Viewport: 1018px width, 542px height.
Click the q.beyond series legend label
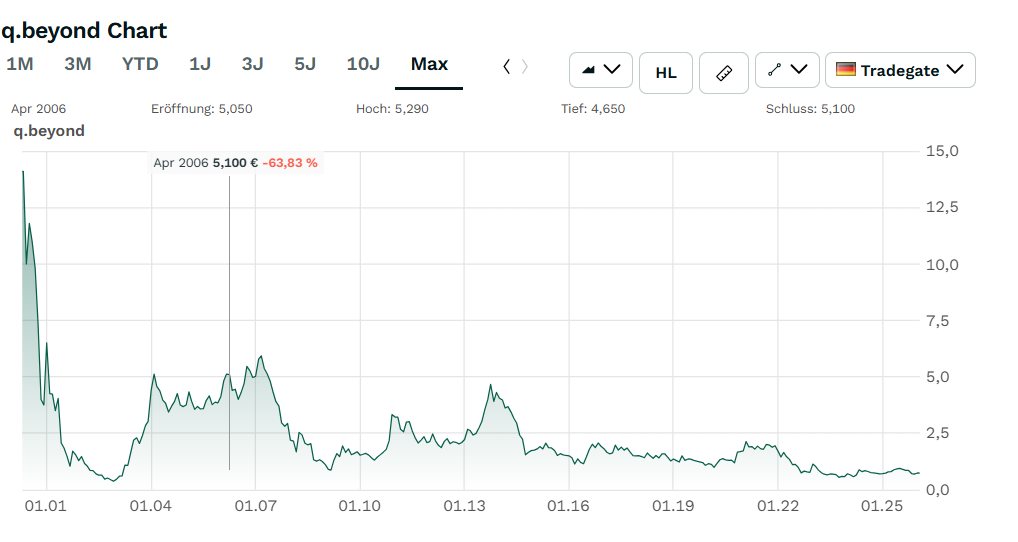48,131
